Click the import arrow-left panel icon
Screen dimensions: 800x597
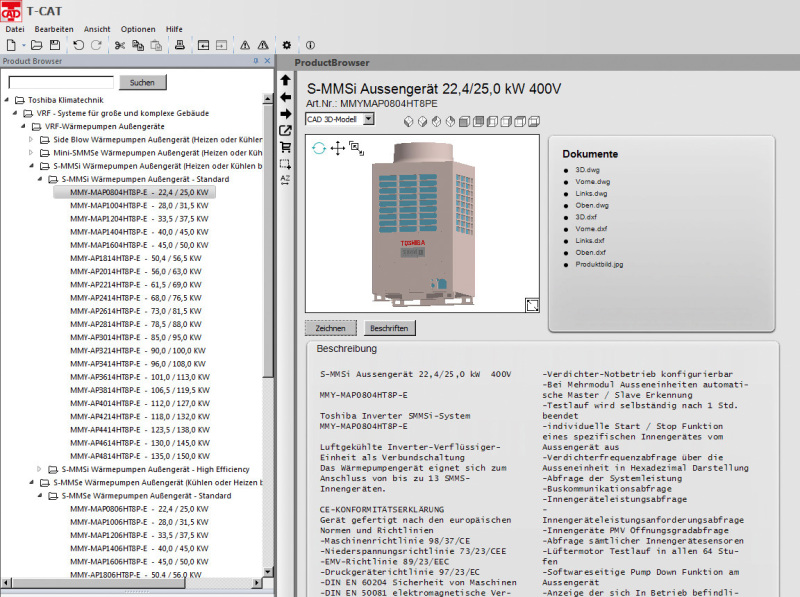[203, 45]
